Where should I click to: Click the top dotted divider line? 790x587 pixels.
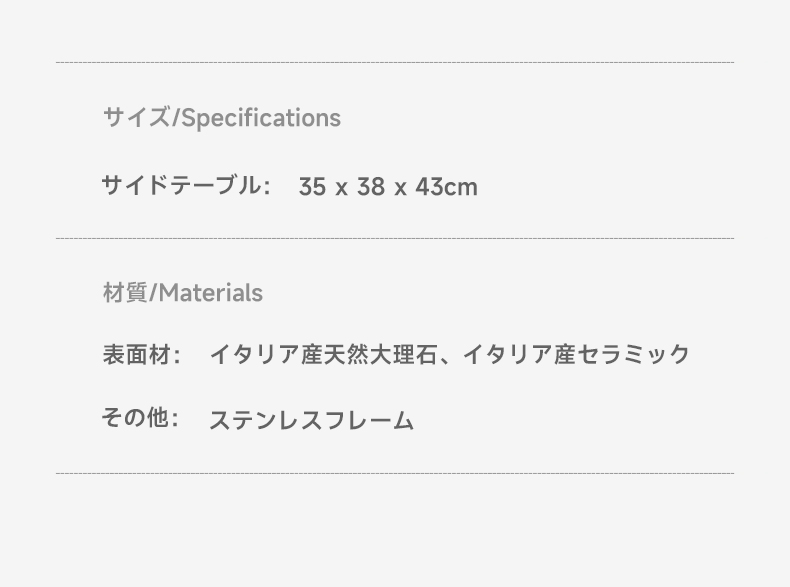(x=395, y=62)
